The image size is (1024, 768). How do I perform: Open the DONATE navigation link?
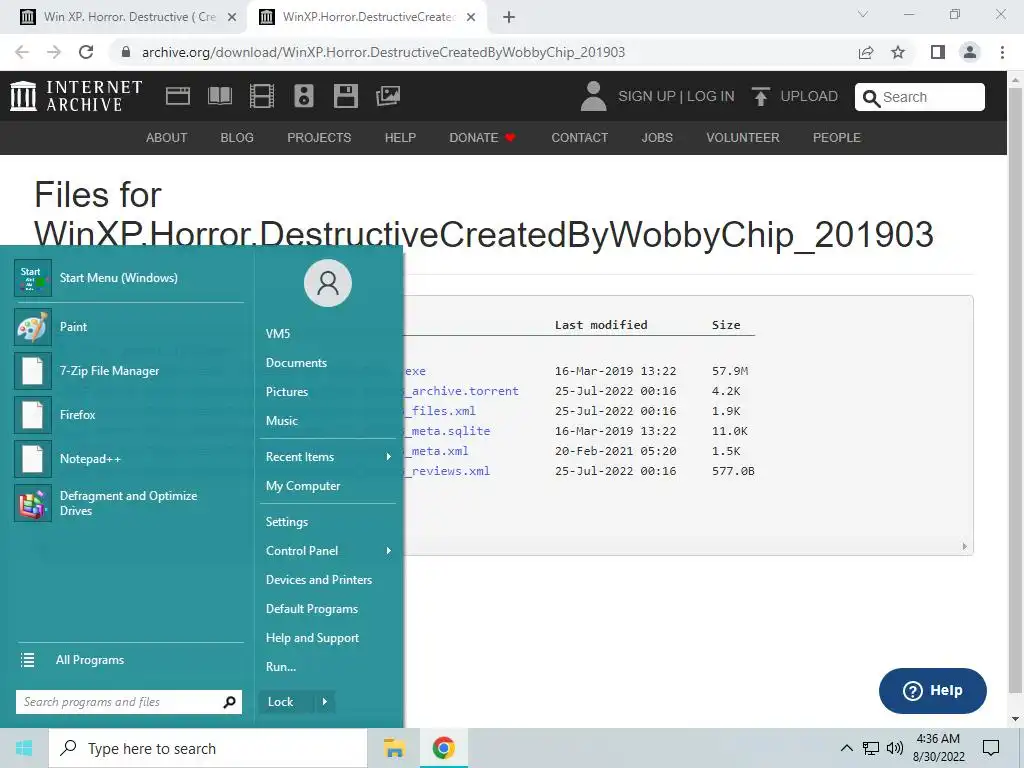click(x=482, y=138)
